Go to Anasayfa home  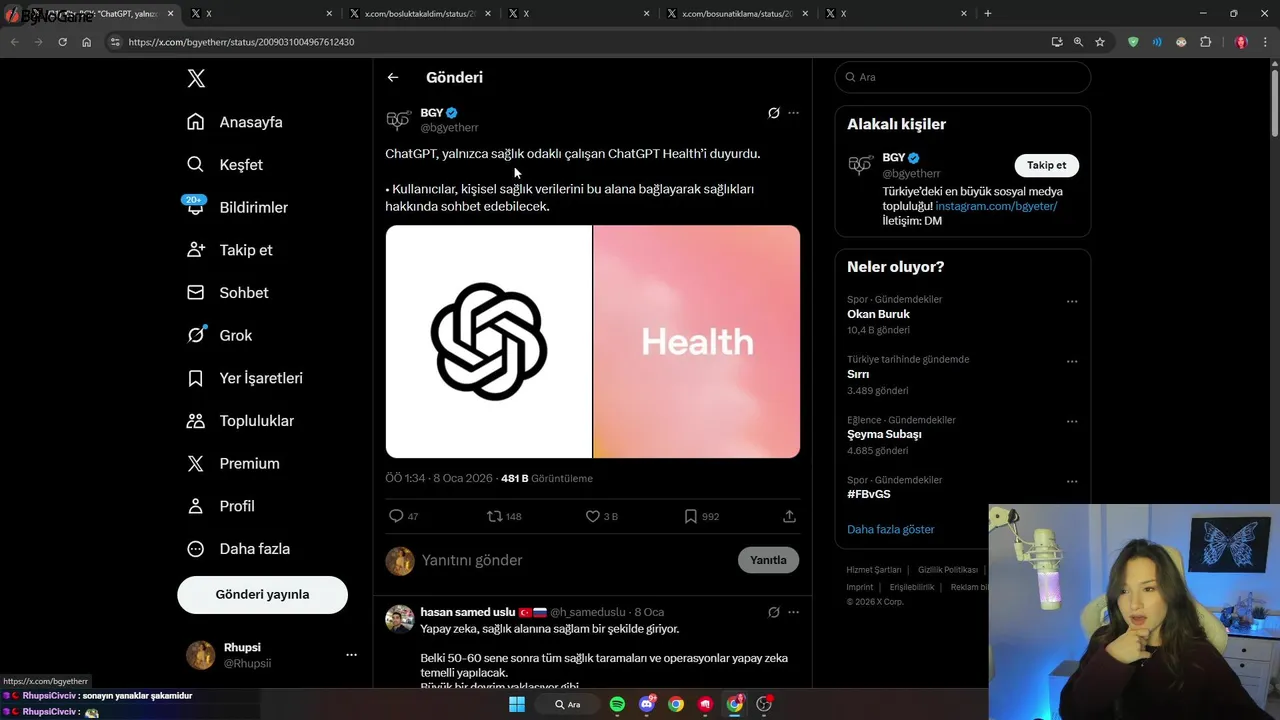click(235, 122)
